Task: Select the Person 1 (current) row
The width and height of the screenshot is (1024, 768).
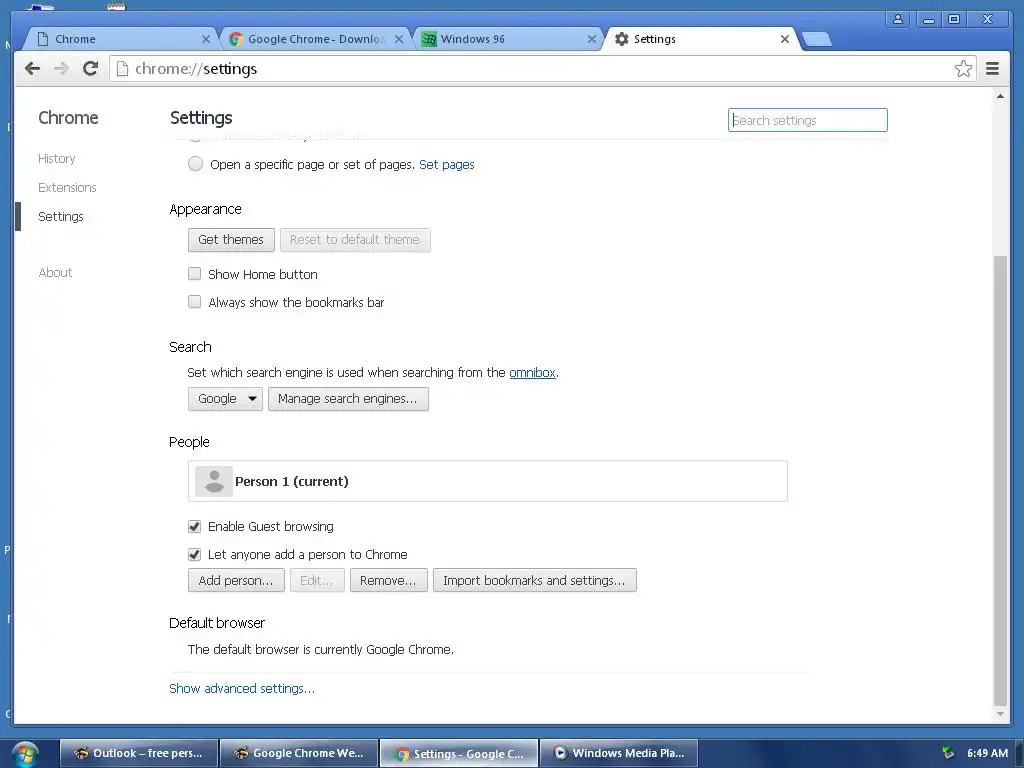Action: coord(488,481)
